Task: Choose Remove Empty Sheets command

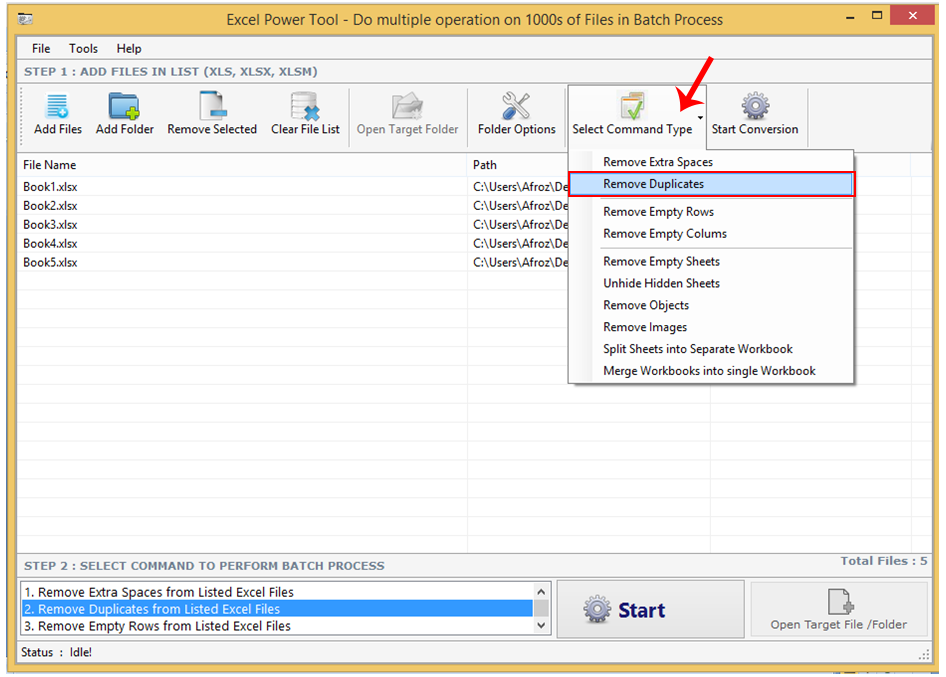Action: tap(711, 261)
